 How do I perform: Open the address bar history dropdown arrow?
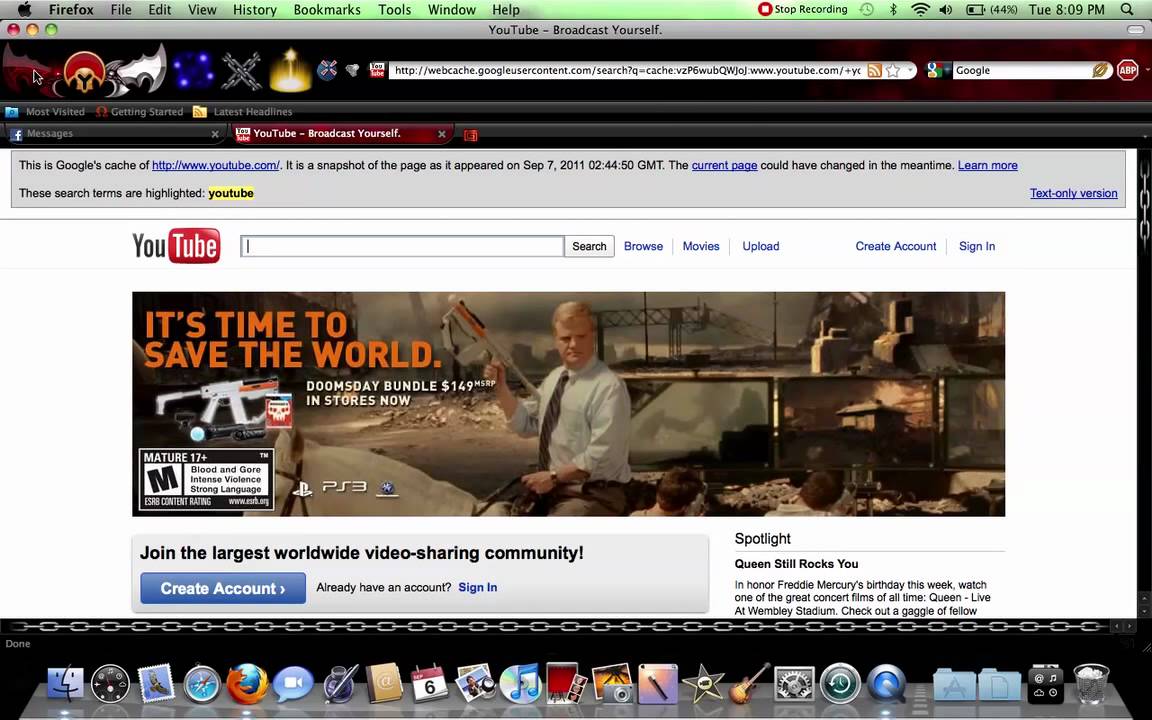[910, 70]
